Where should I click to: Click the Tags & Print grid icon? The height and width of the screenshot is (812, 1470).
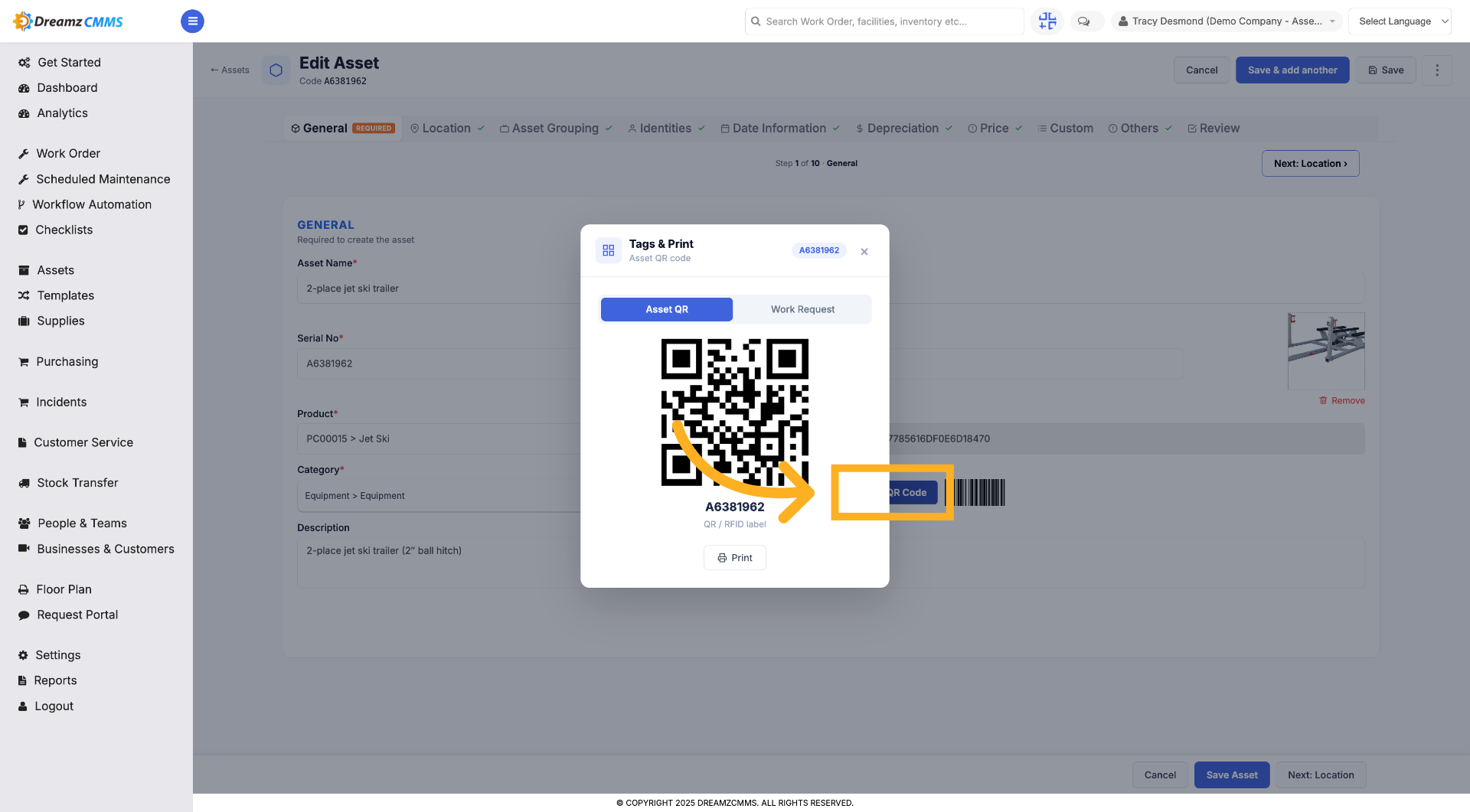[x=609, y=250]
